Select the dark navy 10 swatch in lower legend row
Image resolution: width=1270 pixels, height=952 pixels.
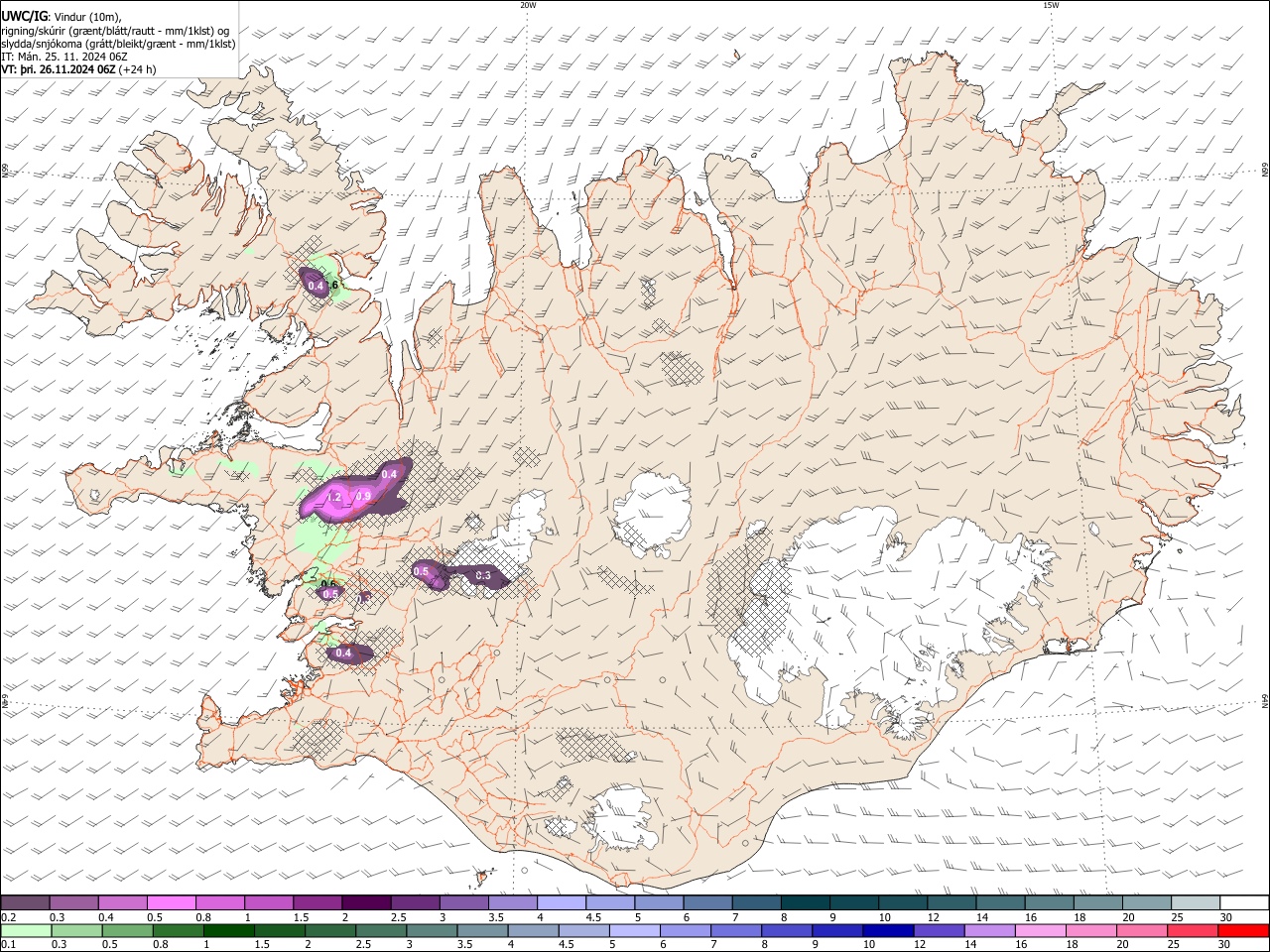888,930
